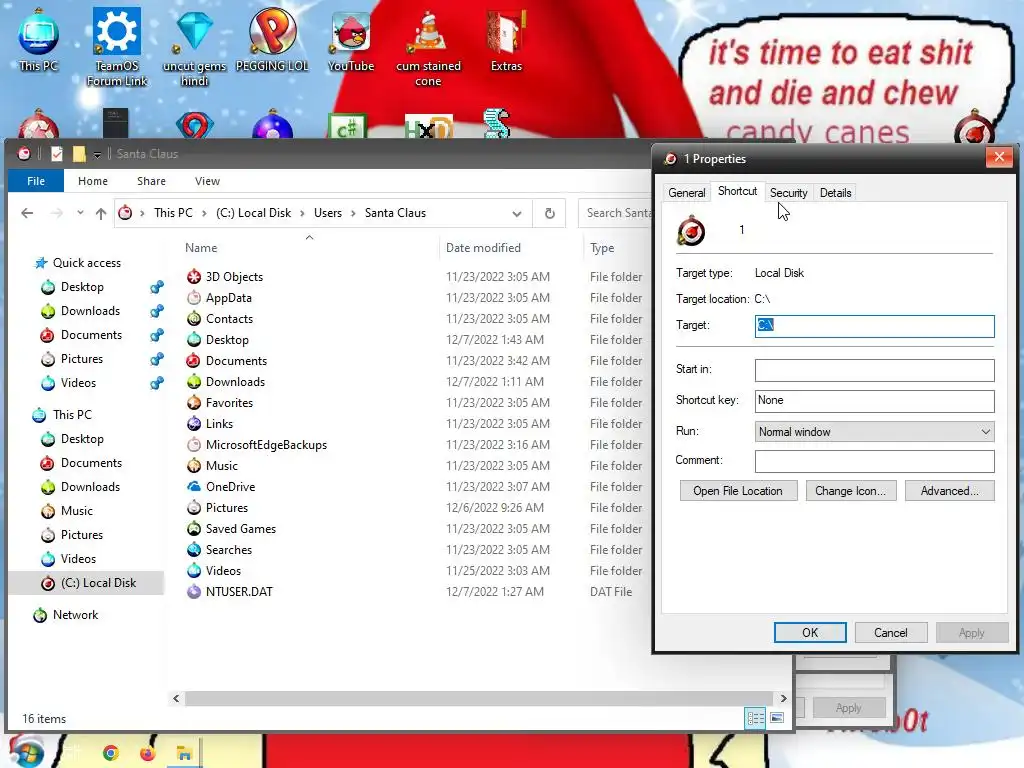Screen dimensions: 1024x768
Task: Open the This PC desktop icon
Action: [x=39, y=39]
